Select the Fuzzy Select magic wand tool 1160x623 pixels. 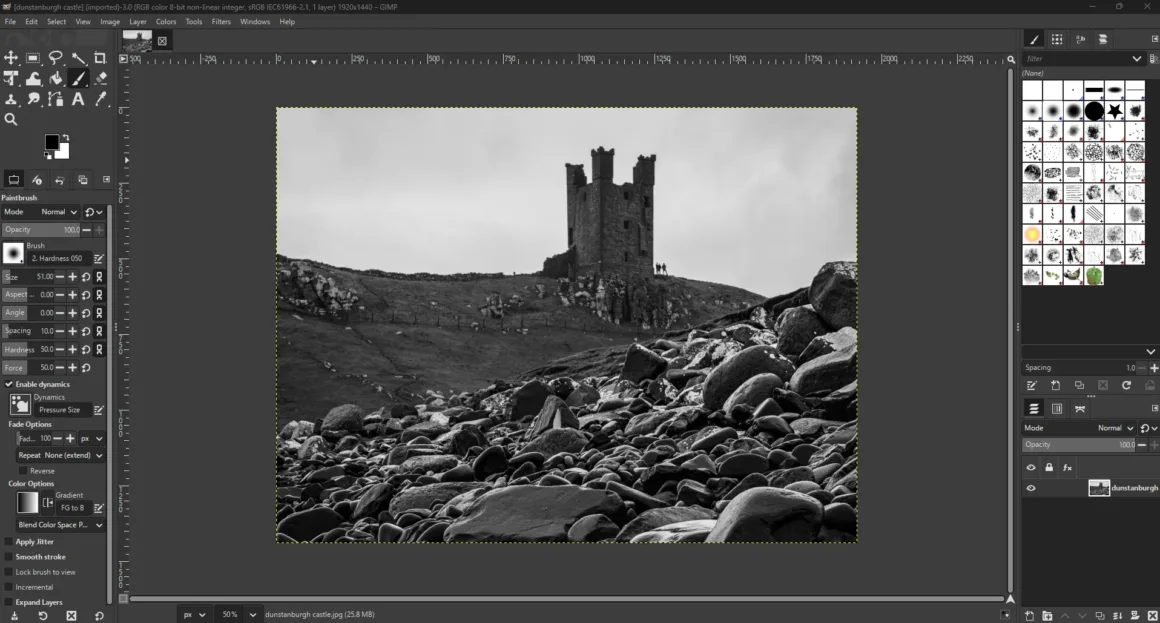pyautogui.click(x=78, y=58)
